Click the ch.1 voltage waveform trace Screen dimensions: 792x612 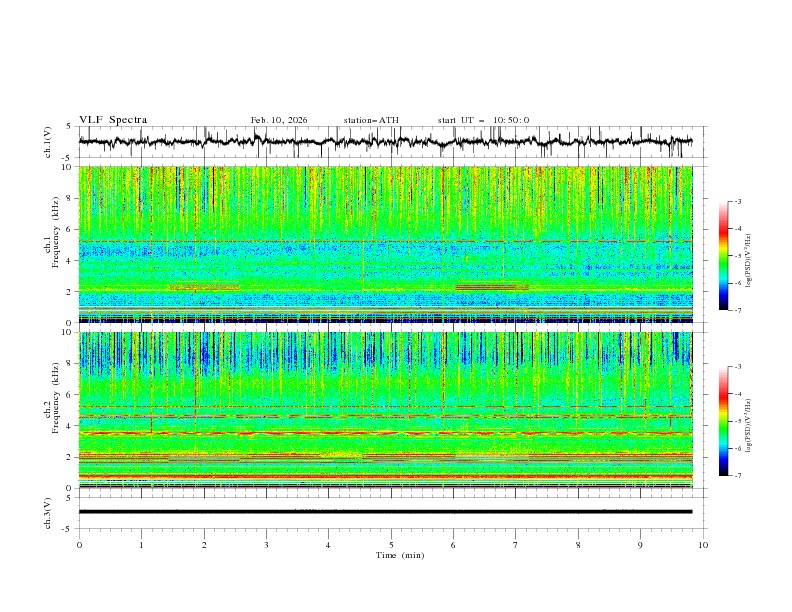(385, 142)
